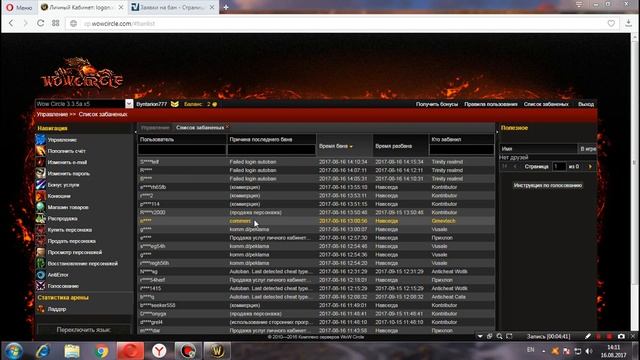Click the friends page number field
This screenshot has height=360, width=640.
(559, 167)
